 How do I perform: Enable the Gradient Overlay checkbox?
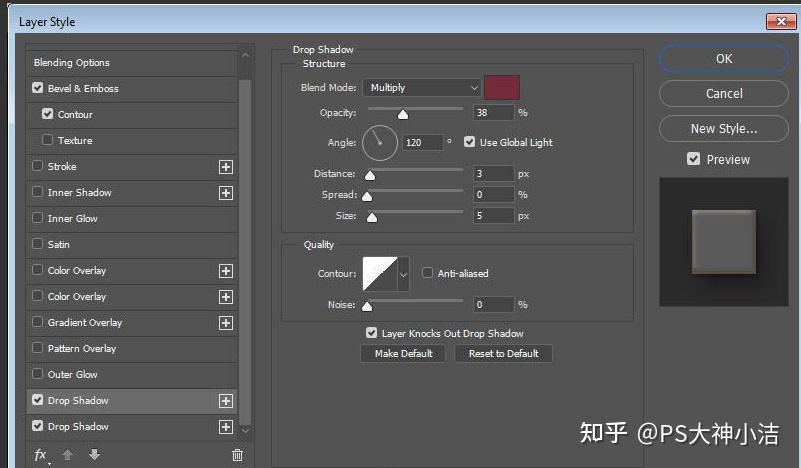tap(37, 322)
